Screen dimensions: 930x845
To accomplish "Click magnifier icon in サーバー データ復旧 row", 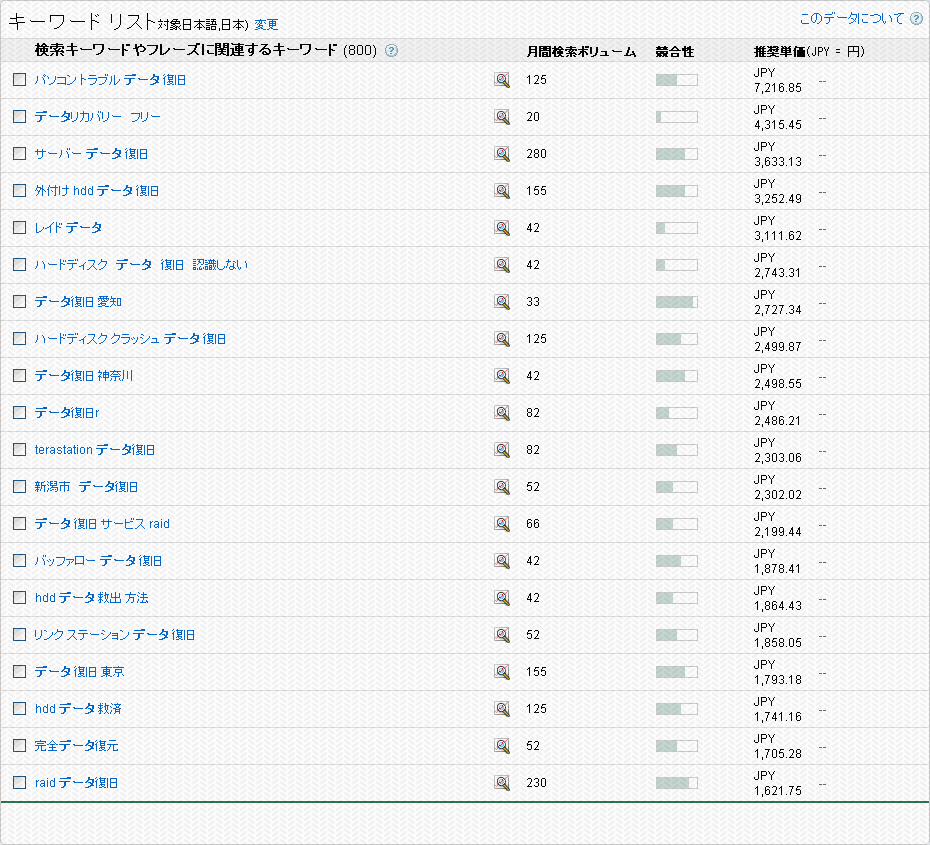I will coord(502,154).
